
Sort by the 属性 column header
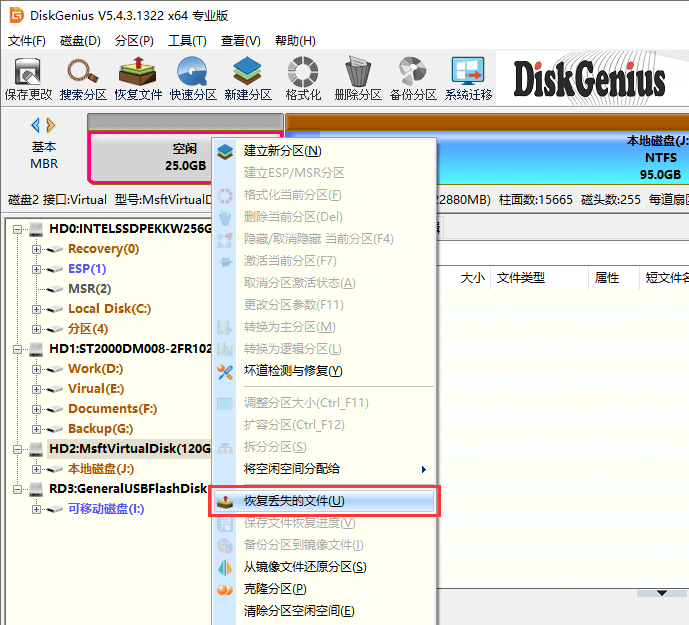point(607,278)
